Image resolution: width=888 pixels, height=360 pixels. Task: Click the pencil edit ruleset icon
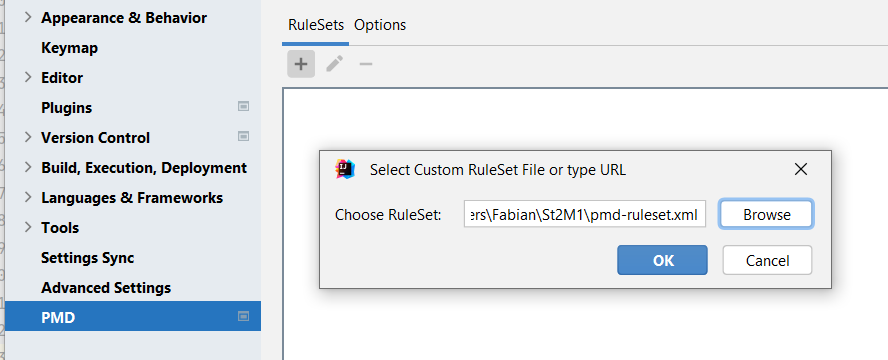tap(334, 64)
